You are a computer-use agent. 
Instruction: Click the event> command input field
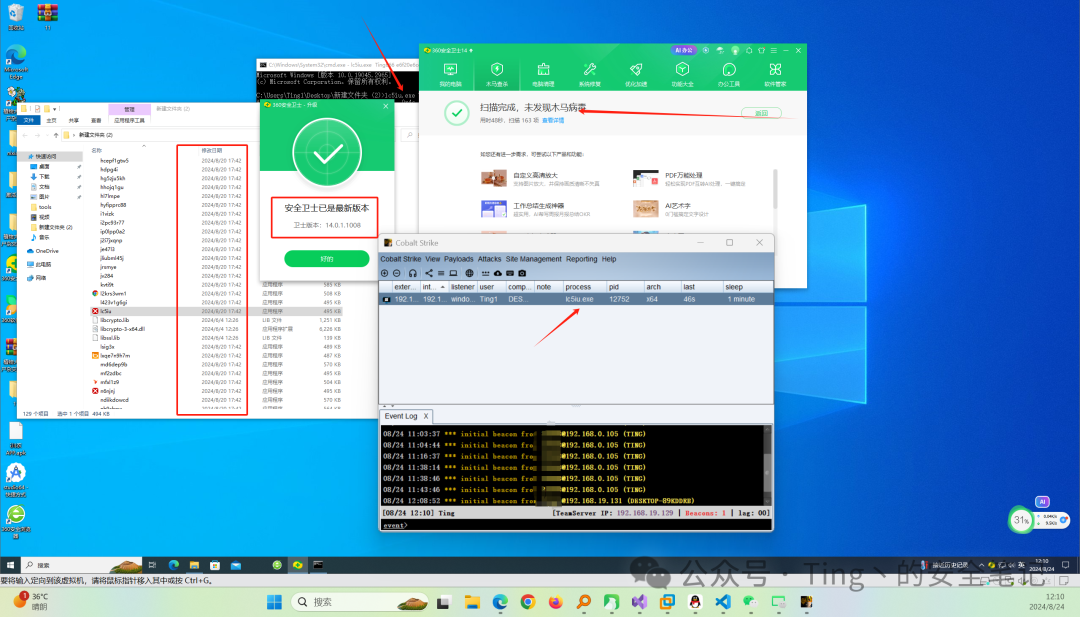tap(576, 525)
